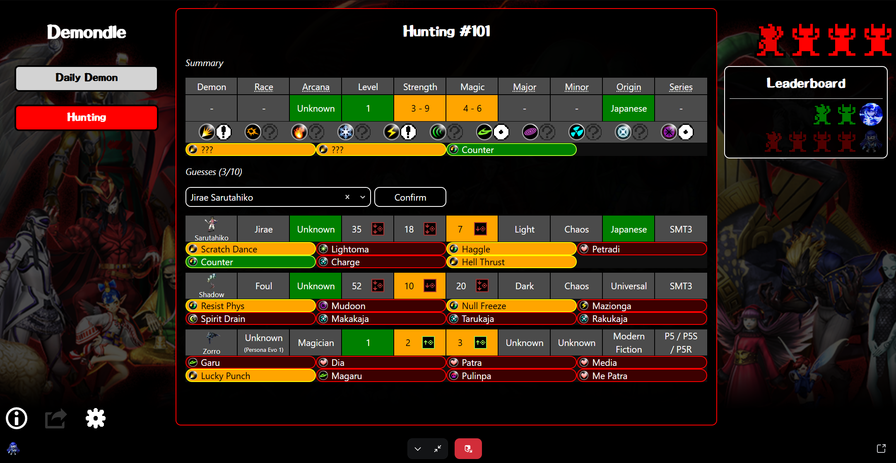Viewport: 896px width, 463px height.
Task: Click the Shadow demon sprite
Action: click(211, 281)
